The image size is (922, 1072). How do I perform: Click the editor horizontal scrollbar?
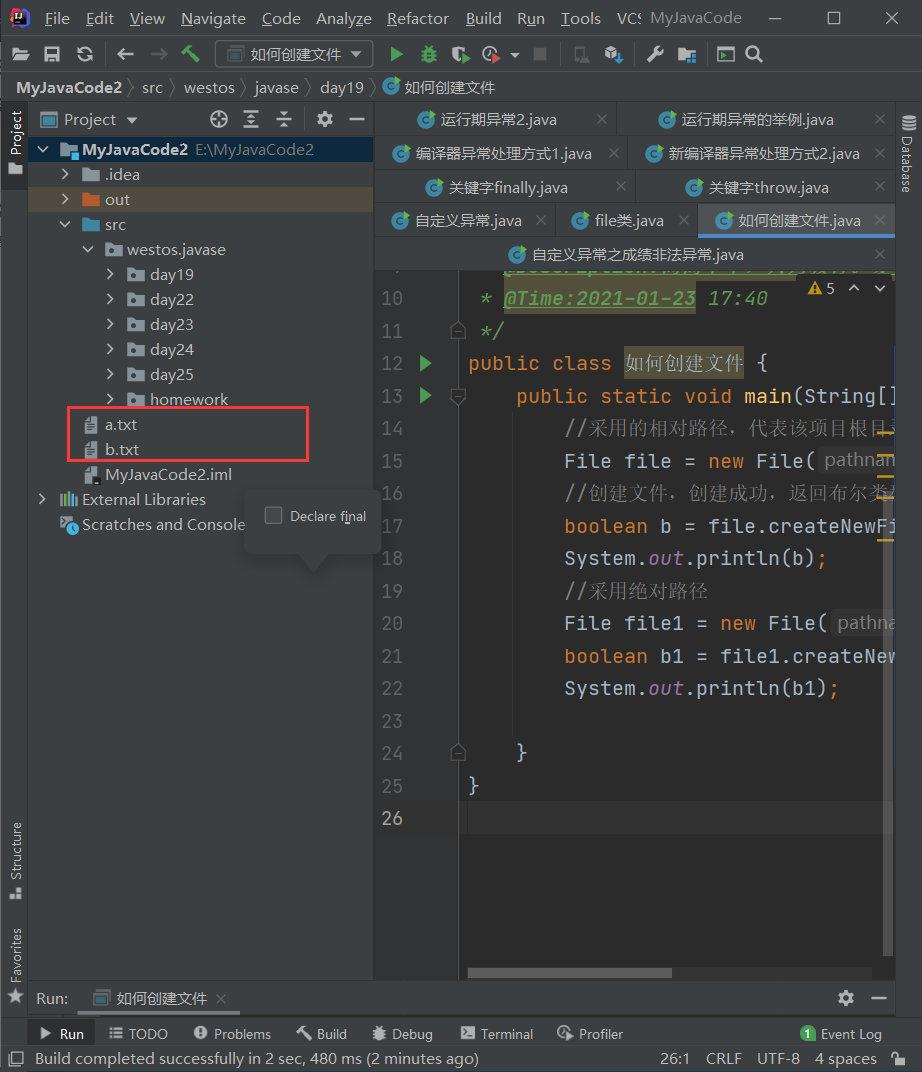point(569,972)
